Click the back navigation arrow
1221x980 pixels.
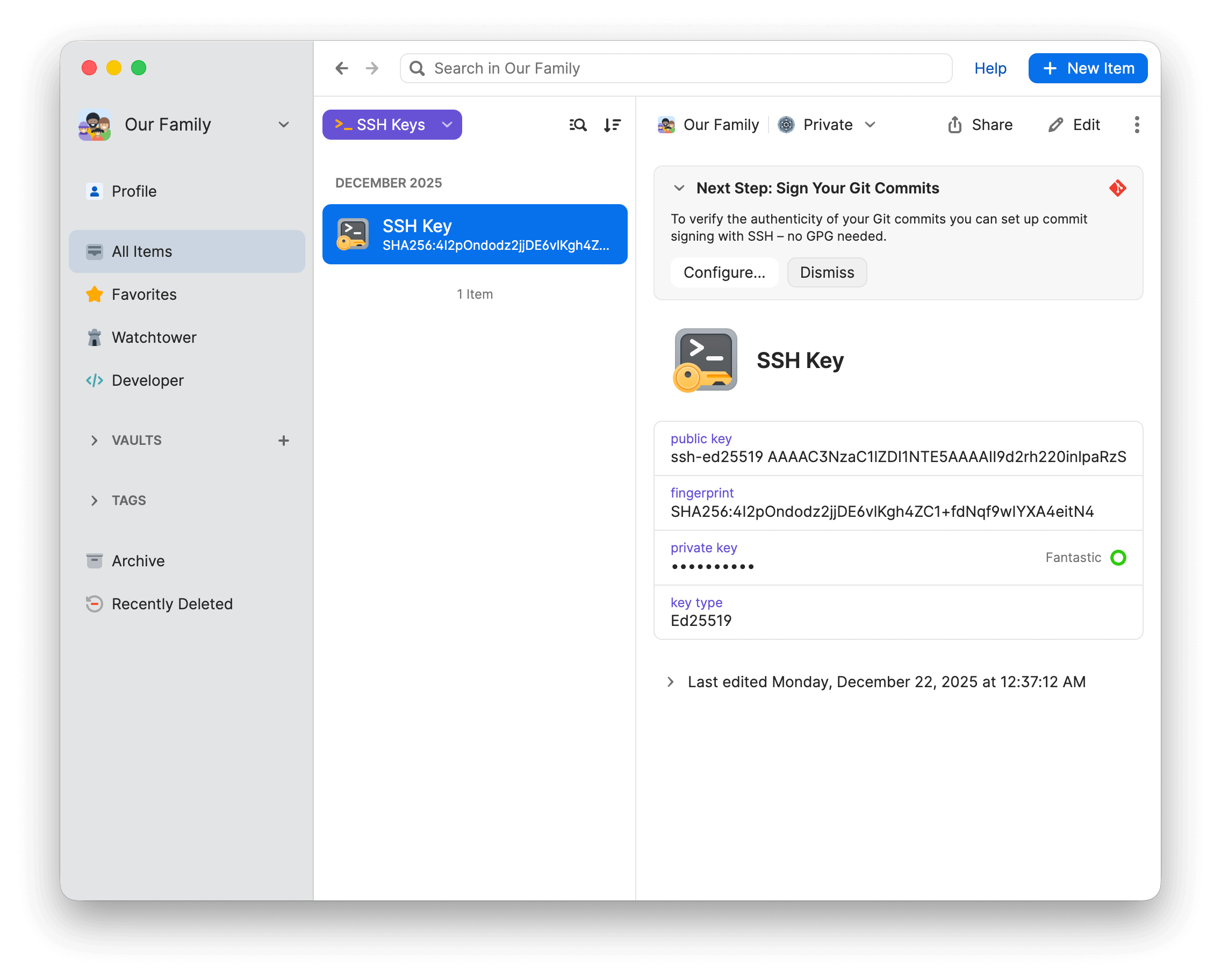coord(341,69)
